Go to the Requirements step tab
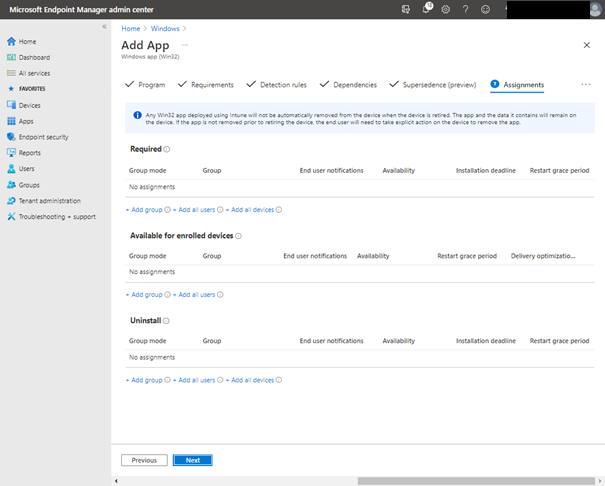605x486 pixels. point(206,84)
